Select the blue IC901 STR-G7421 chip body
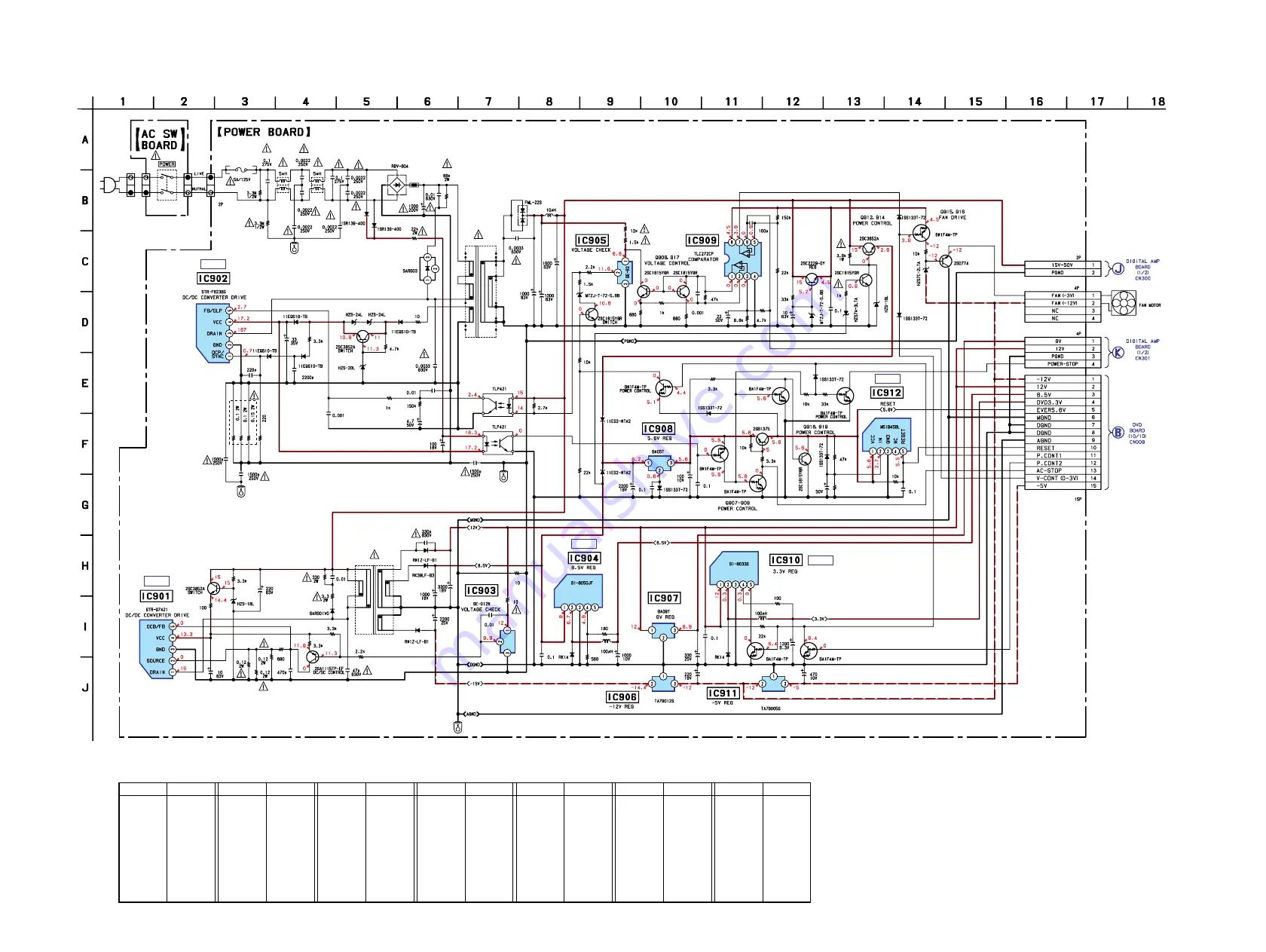The height and width of the screenshot is (952, 1266). (157, 649)
